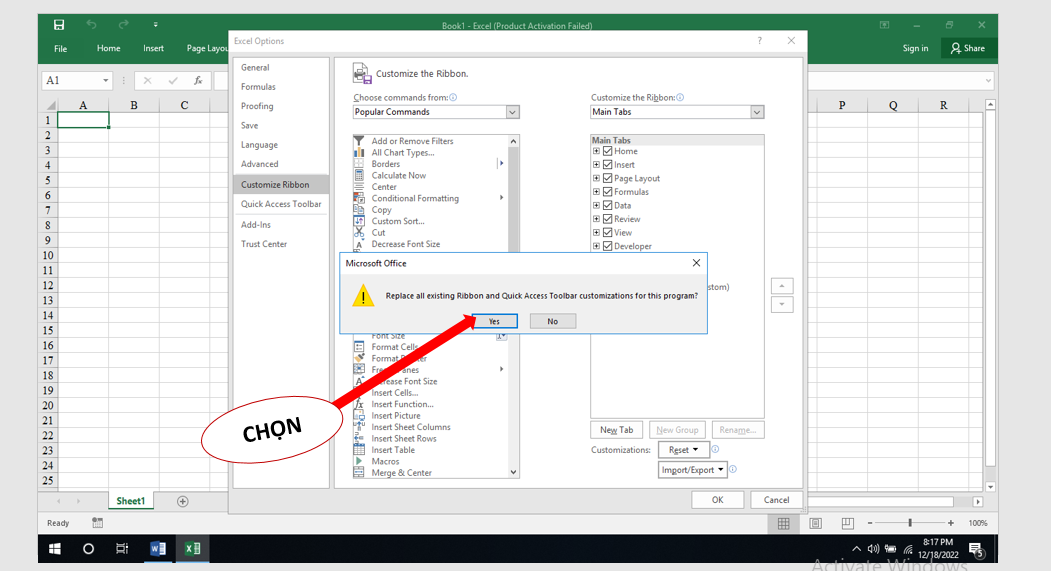Open the Popular Commands dropdown
Viewport: 1051px width, 571px height.
512,112
